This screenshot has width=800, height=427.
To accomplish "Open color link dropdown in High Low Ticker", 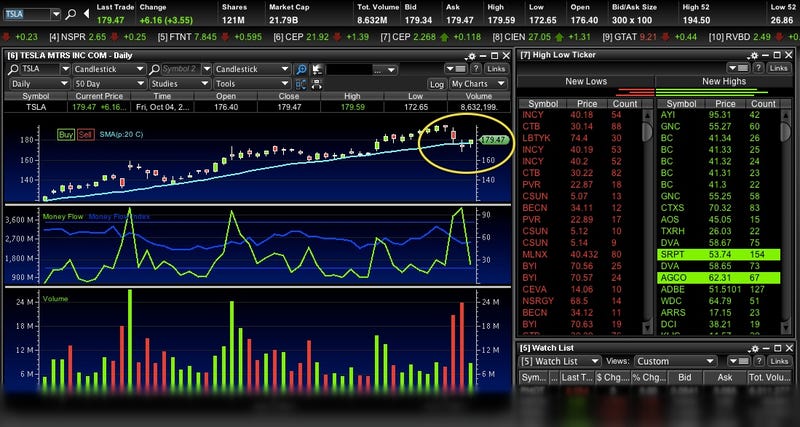I will 739,68.
